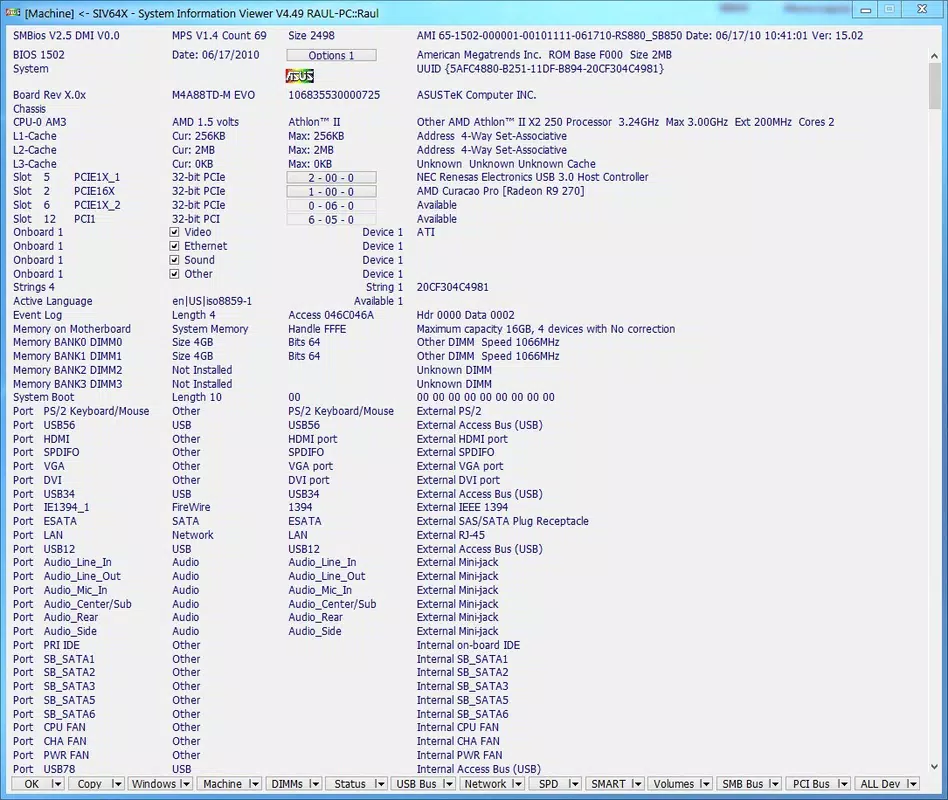Click the scrollbar down arrow

pos(935,766)
